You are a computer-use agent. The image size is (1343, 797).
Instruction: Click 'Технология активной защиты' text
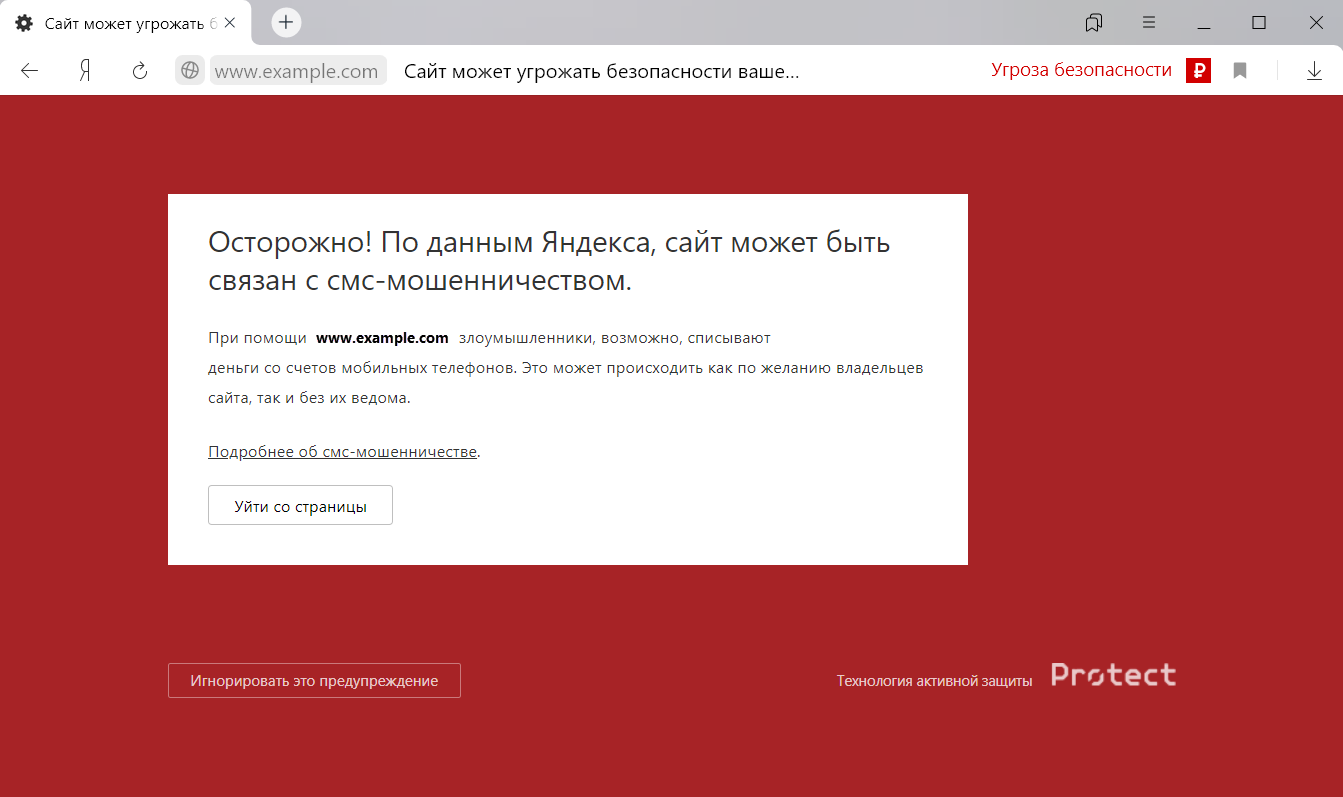pyautogui.click(x=934, y=681)
